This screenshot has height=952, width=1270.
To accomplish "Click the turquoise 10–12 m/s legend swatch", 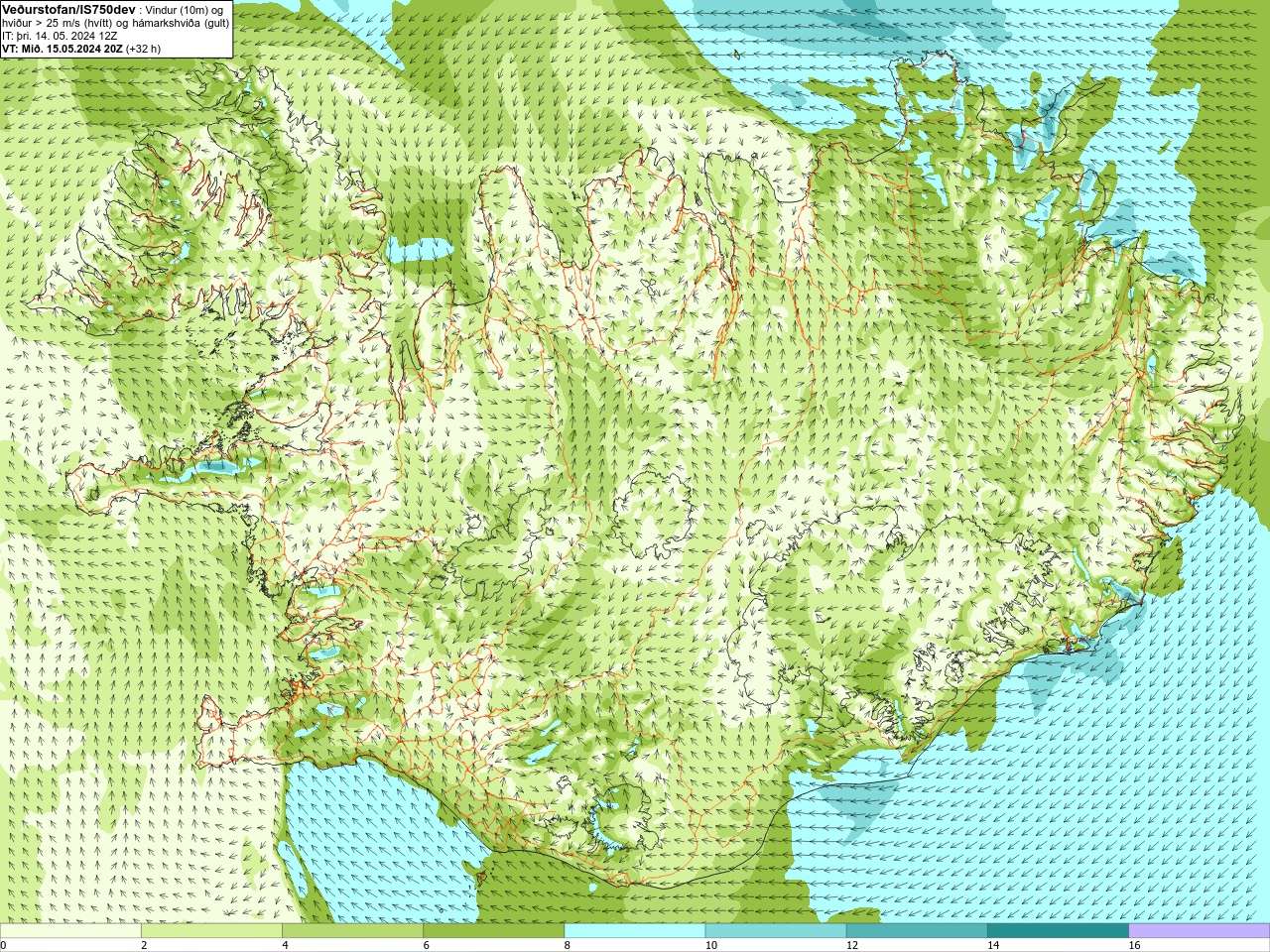I will tap(776, 931).
